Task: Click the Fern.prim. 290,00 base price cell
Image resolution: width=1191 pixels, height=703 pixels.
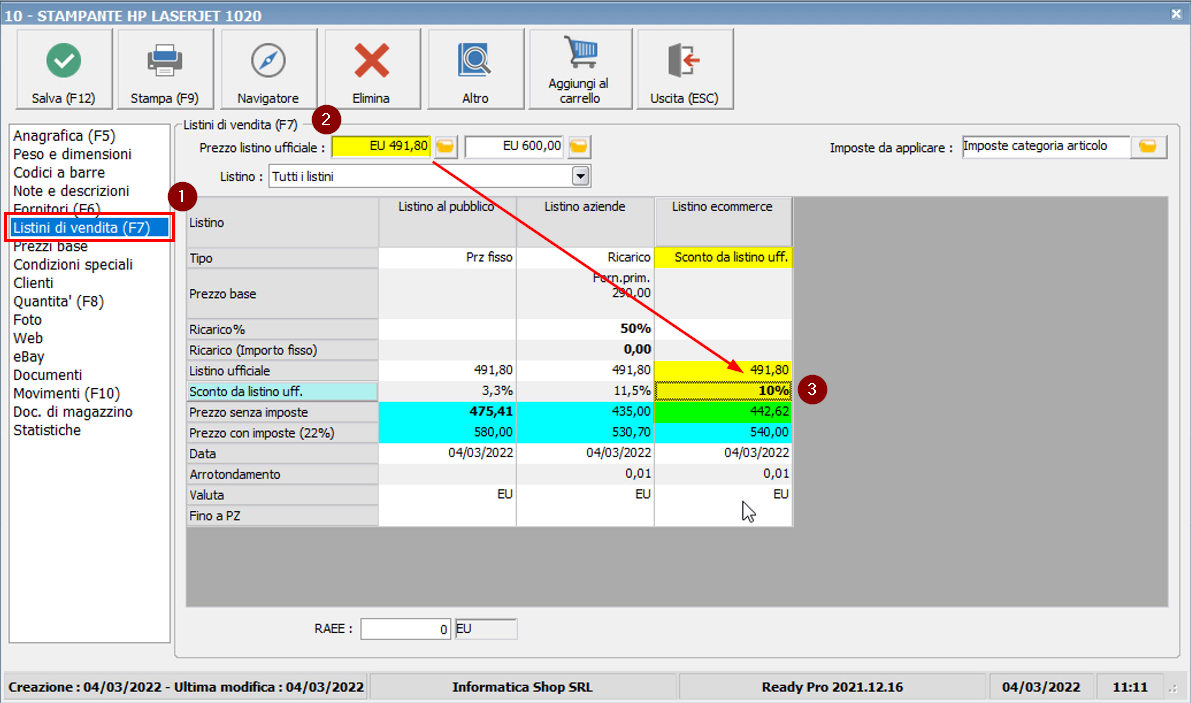Action: [x=586, y=294]
